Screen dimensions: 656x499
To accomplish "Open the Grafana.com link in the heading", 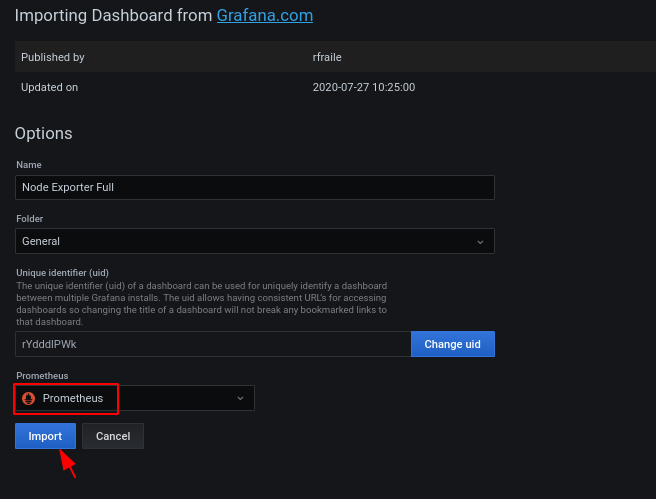I will tap(264, 15).
